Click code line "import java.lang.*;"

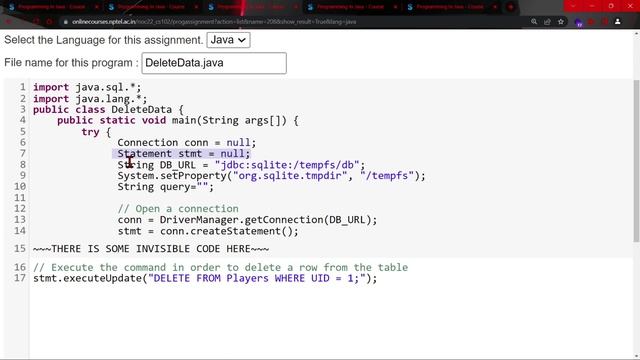pos(90,99)
